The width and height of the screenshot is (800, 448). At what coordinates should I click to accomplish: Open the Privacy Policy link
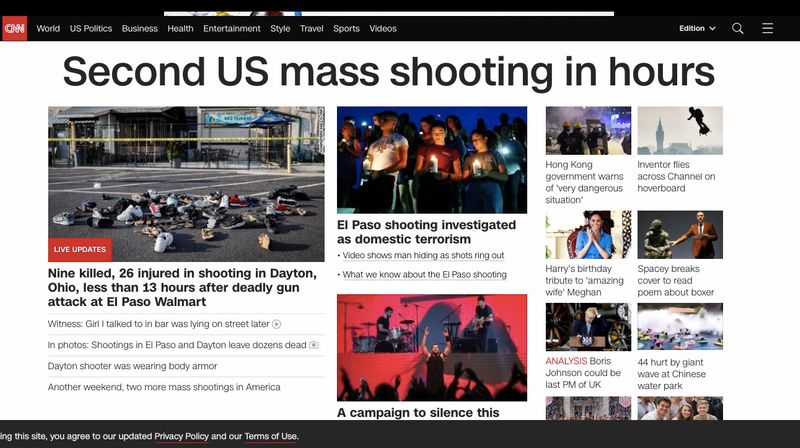tap(181, 436)
